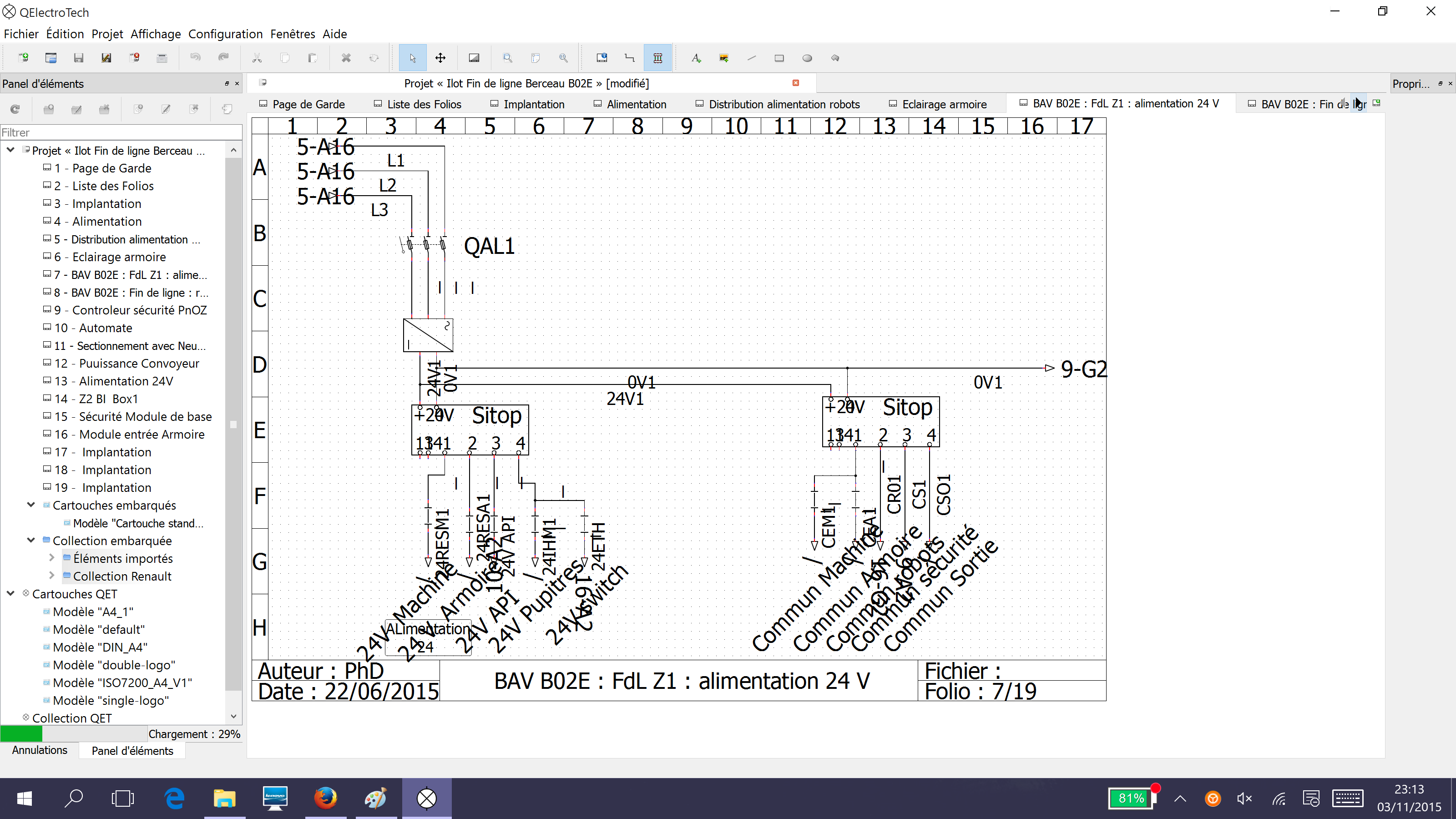This screenshot has width=1456, height=819.
Task: Toggle the highlighted conductor border button
Action: tap(657, 58)
